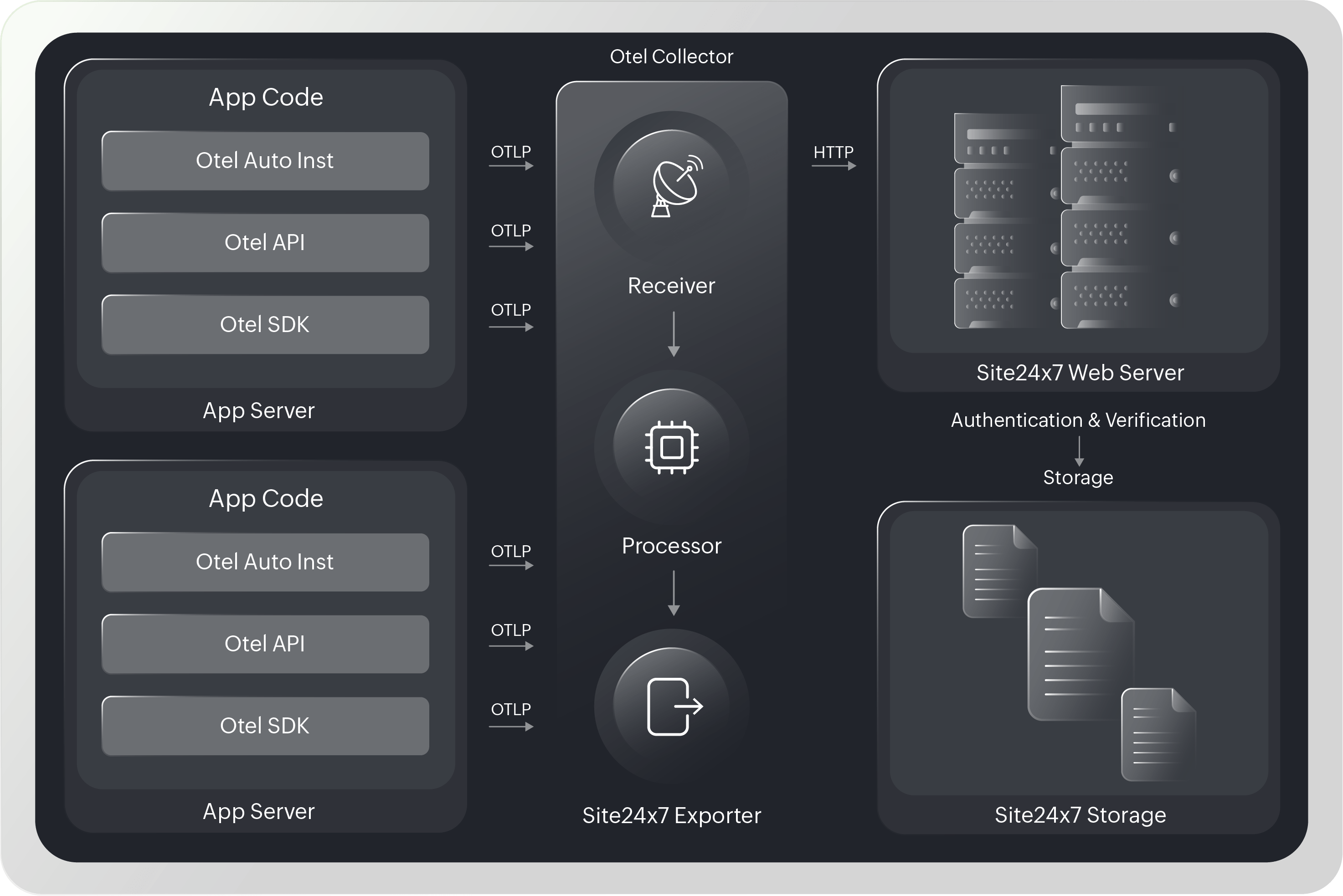The width and height of the screenshot is (1343, 896).
Task: Select the export icon above Site24x7 Exporter
Action: pos(674,706)
